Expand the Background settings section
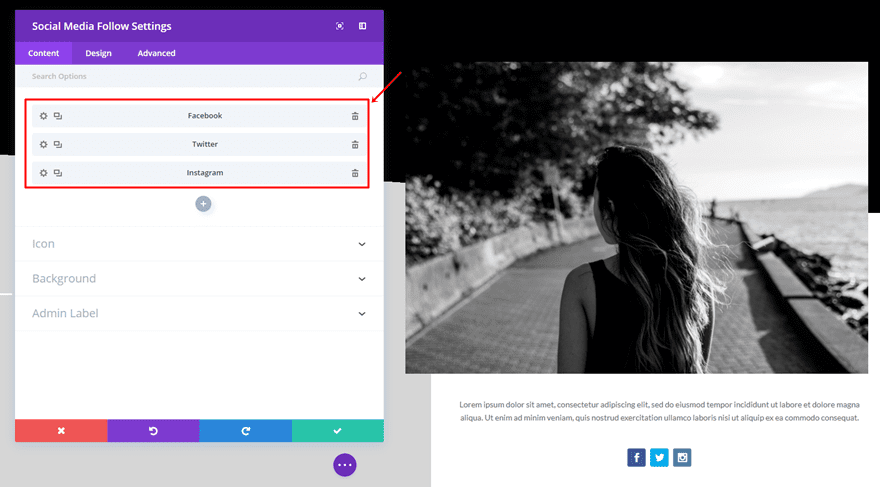This screenshot has height=487, width=880. coord(199,279)
